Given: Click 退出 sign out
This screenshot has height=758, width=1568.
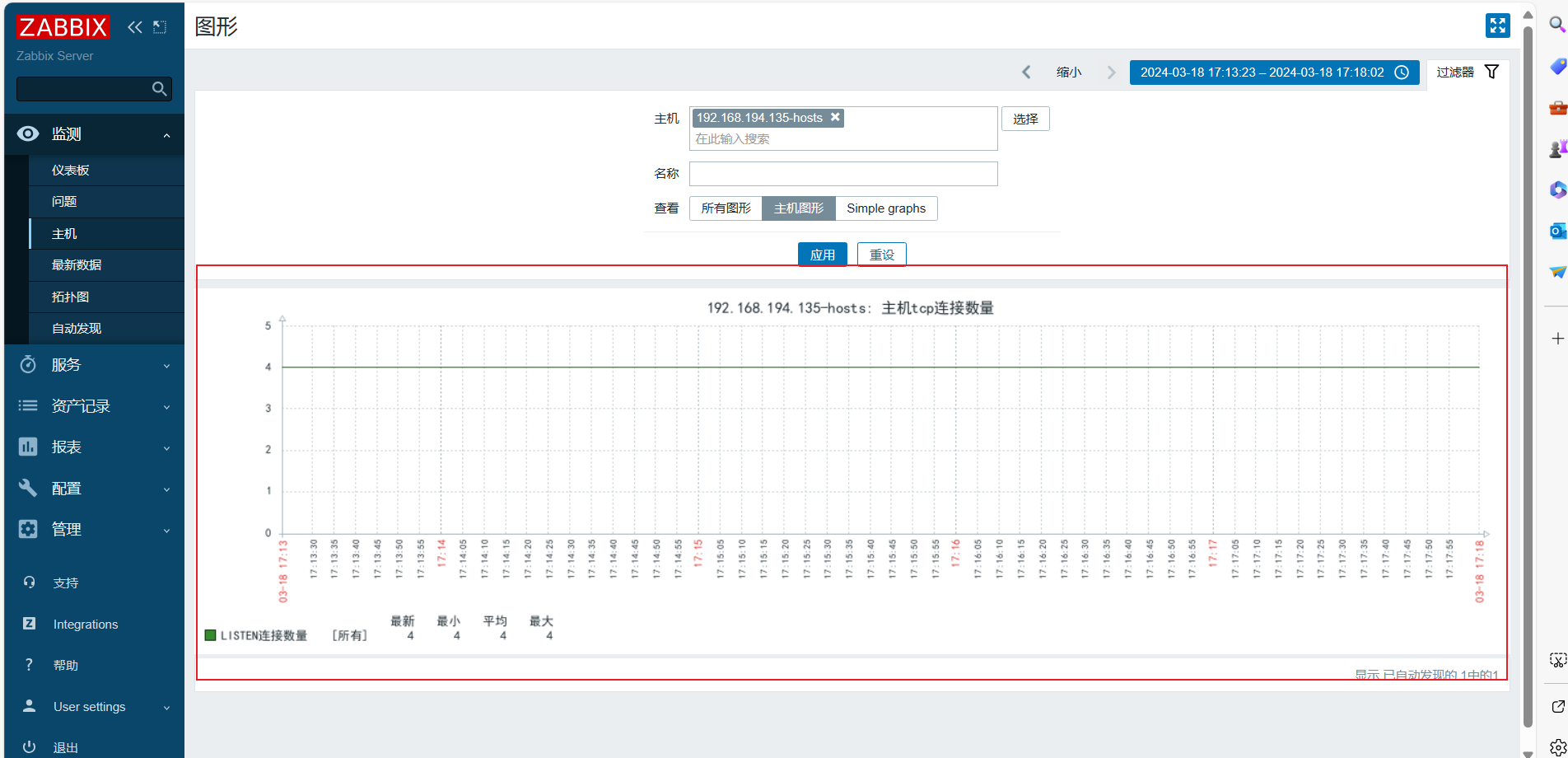Looking at the screenshot, I should tap(94, 746).
